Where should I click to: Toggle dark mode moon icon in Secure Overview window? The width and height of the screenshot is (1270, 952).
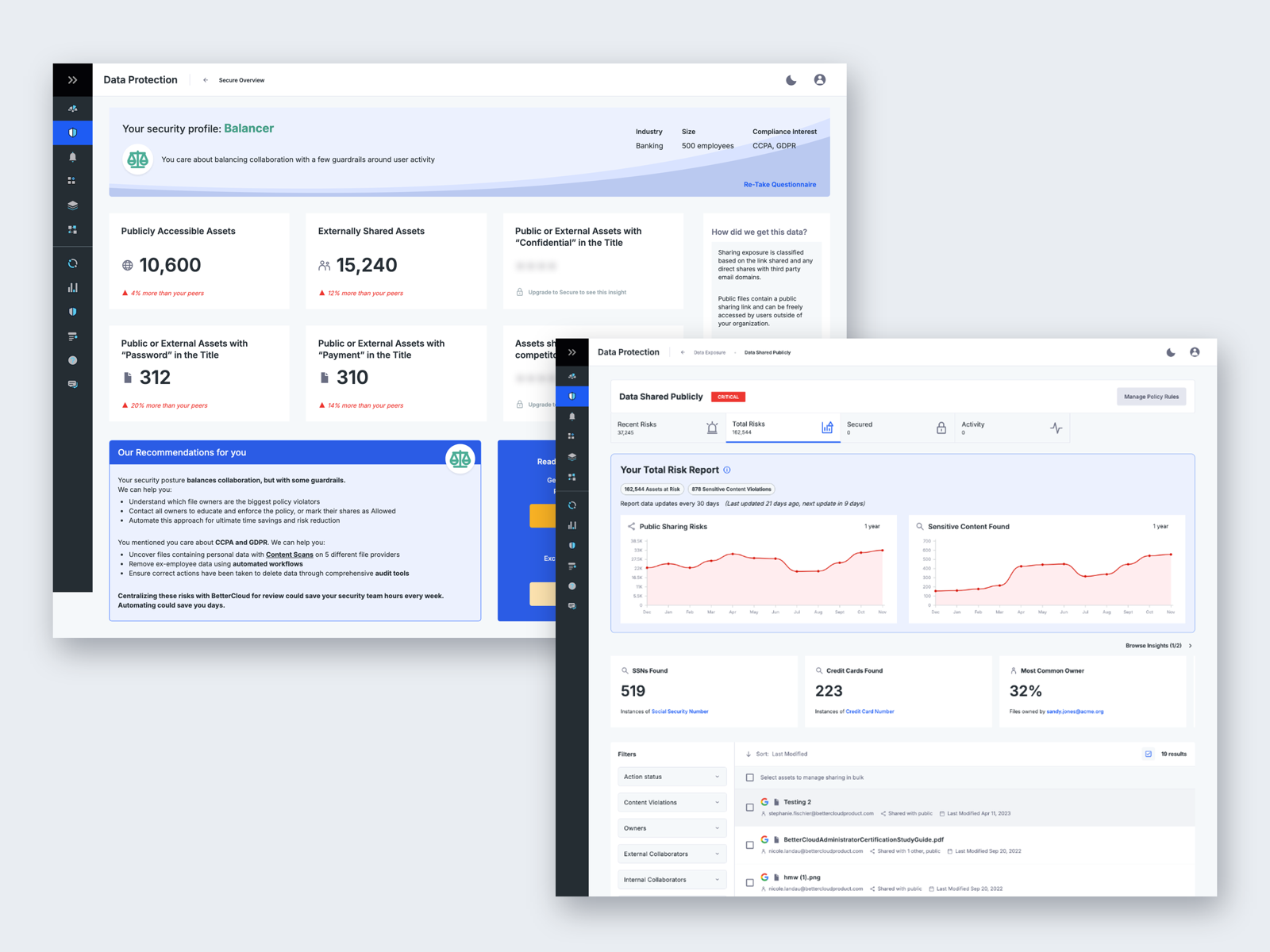791,80
